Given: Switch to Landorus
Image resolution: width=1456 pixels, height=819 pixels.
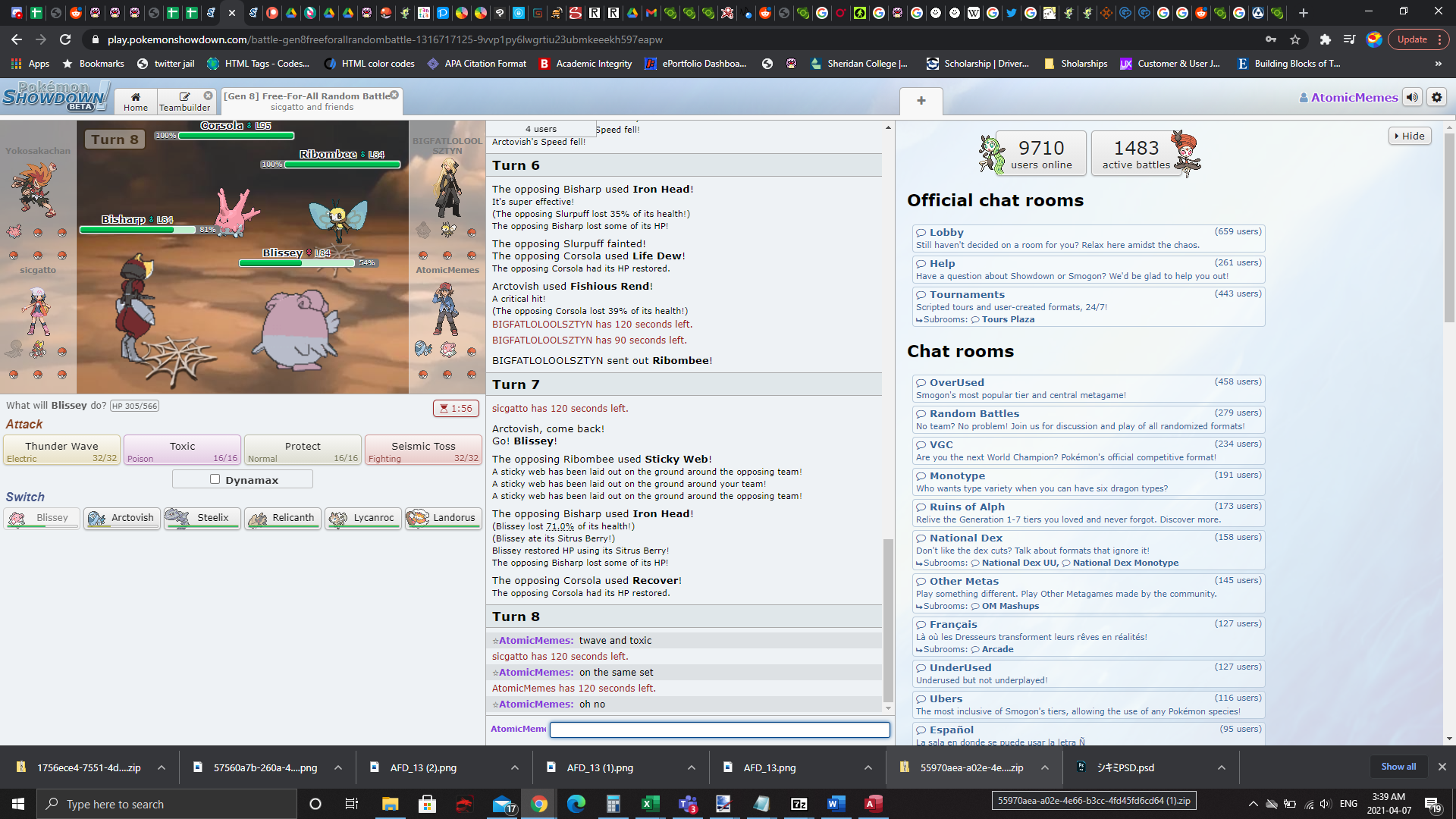Looking at the screenshot, I should (x=444, y=518).
